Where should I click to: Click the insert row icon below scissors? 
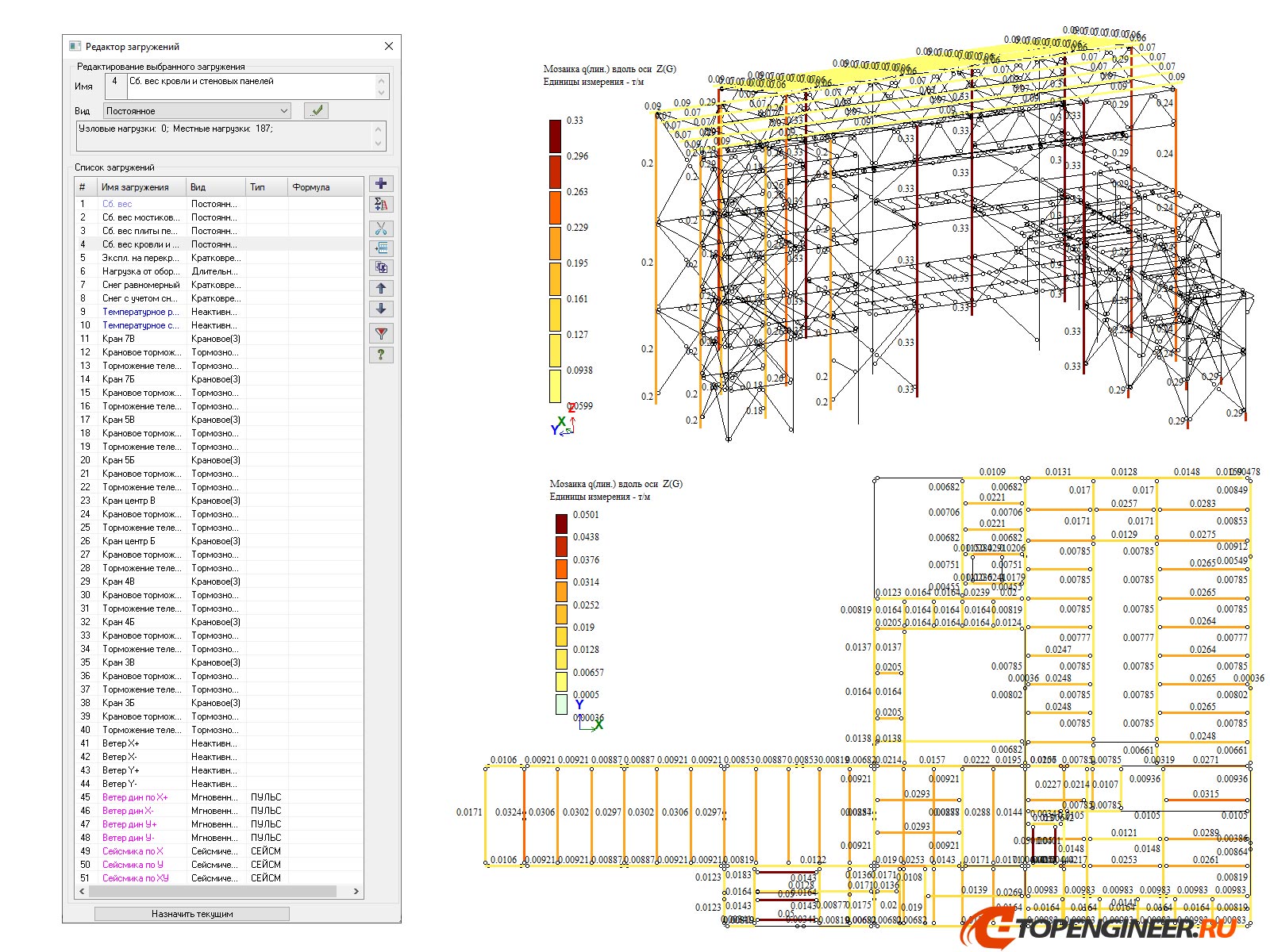coord(381,248)
